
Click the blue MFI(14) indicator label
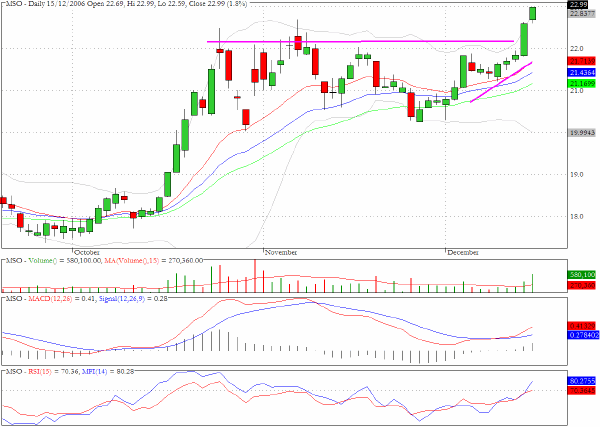(95, 371)
